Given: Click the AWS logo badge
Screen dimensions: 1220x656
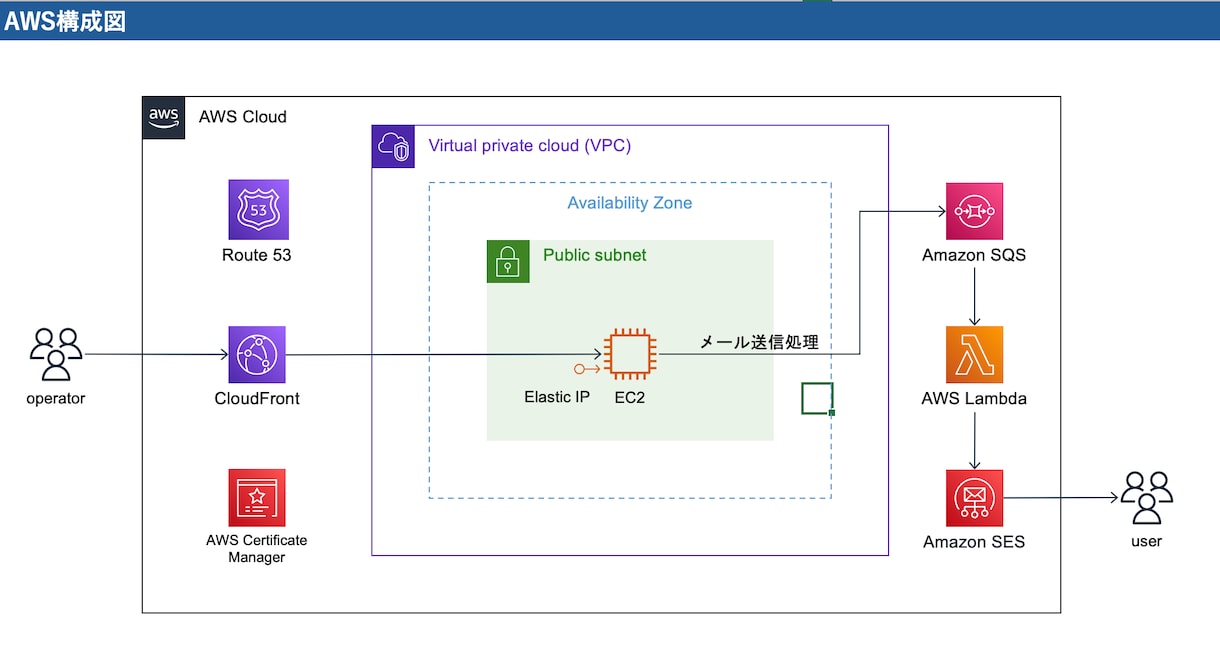Looking at the screenshot, I should pyautogui.click(x=164, y=118).
